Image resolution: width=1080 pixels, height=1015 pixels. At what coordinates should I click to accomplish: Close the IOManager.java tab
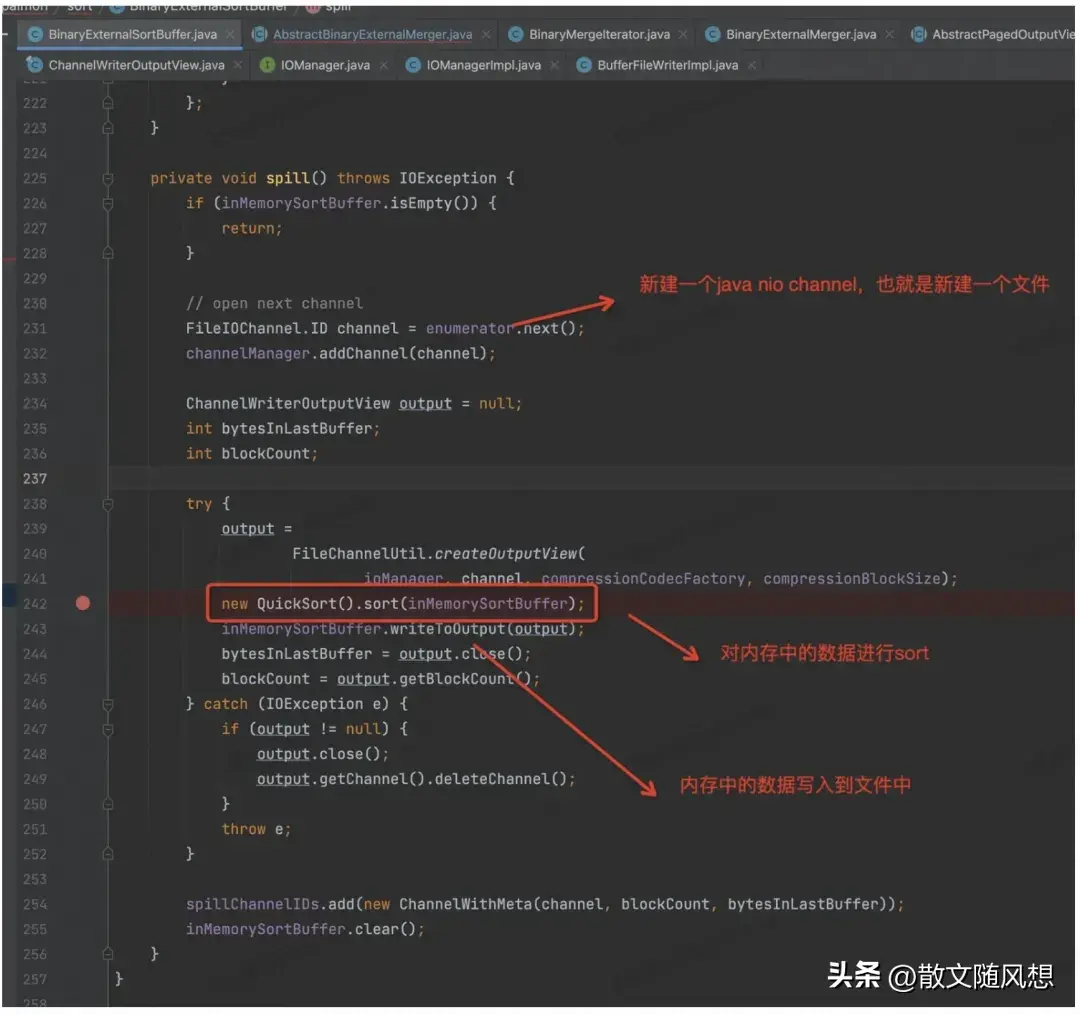[384, 65]
